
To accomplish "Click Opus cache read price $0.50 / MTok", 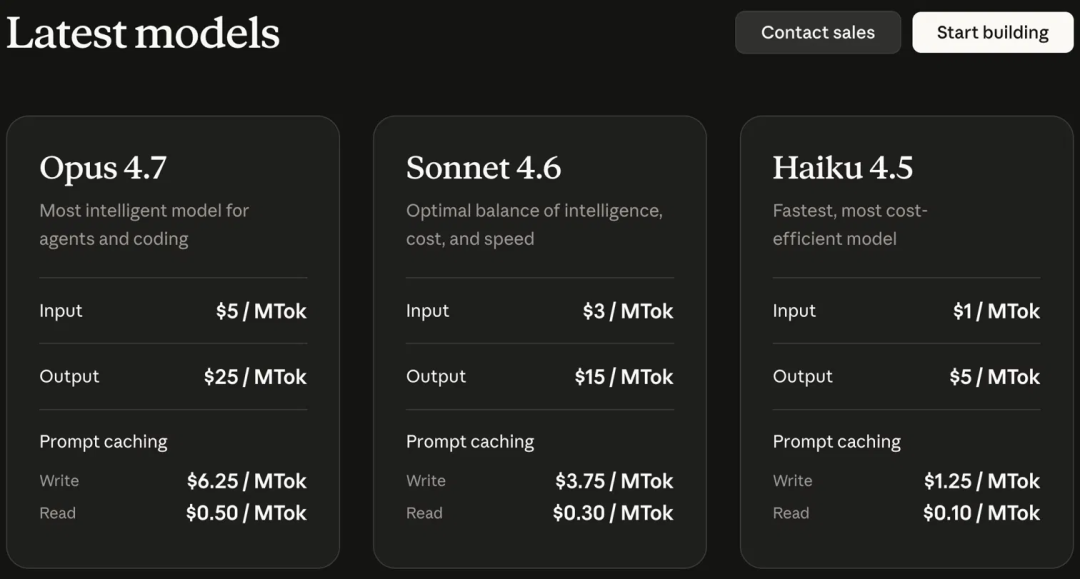I will pyautogui.click(x=246, y=513).
